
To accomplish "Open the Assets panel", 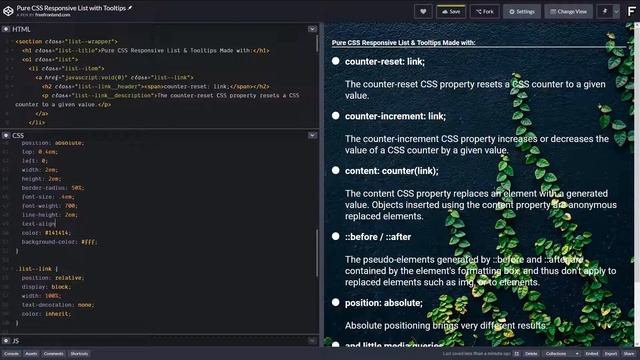I will (31, 353).
